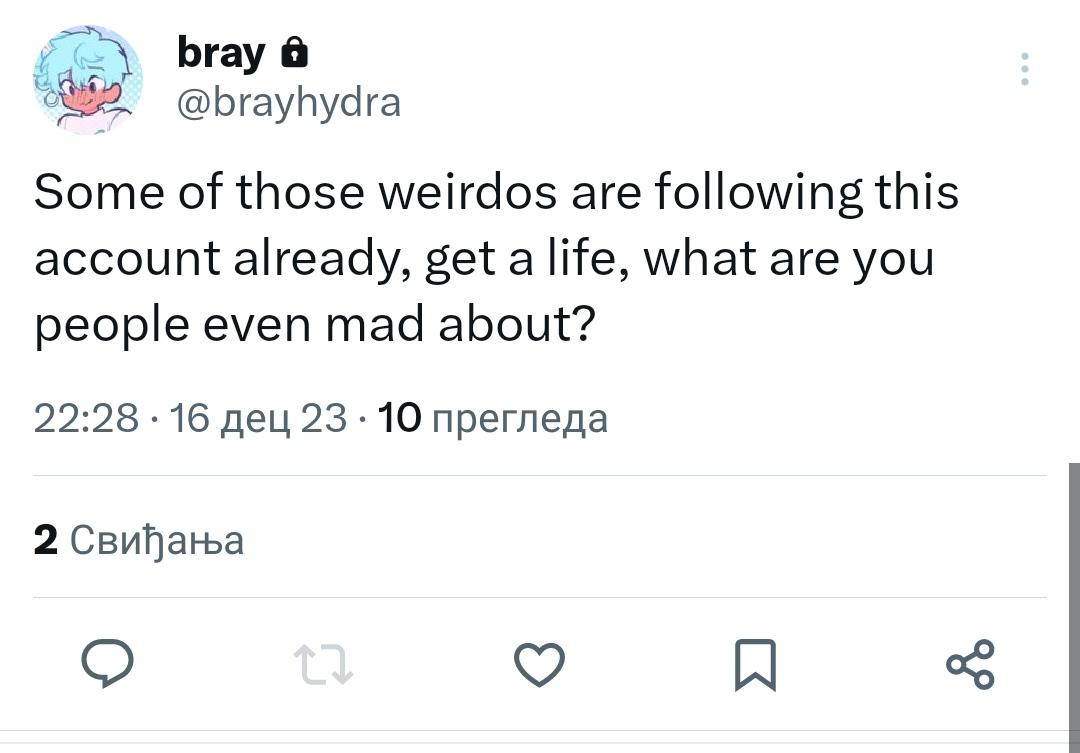1080x753 pixels.
Task: Like the tweet with heart icon
Action: click(539, 664)
